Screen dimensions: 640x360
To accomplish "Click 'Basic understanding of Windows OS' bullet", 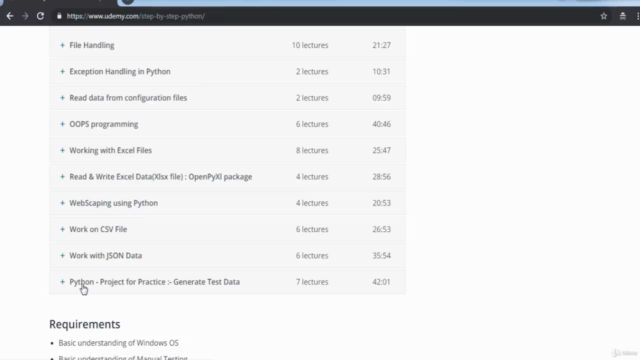I will point(118,343).
